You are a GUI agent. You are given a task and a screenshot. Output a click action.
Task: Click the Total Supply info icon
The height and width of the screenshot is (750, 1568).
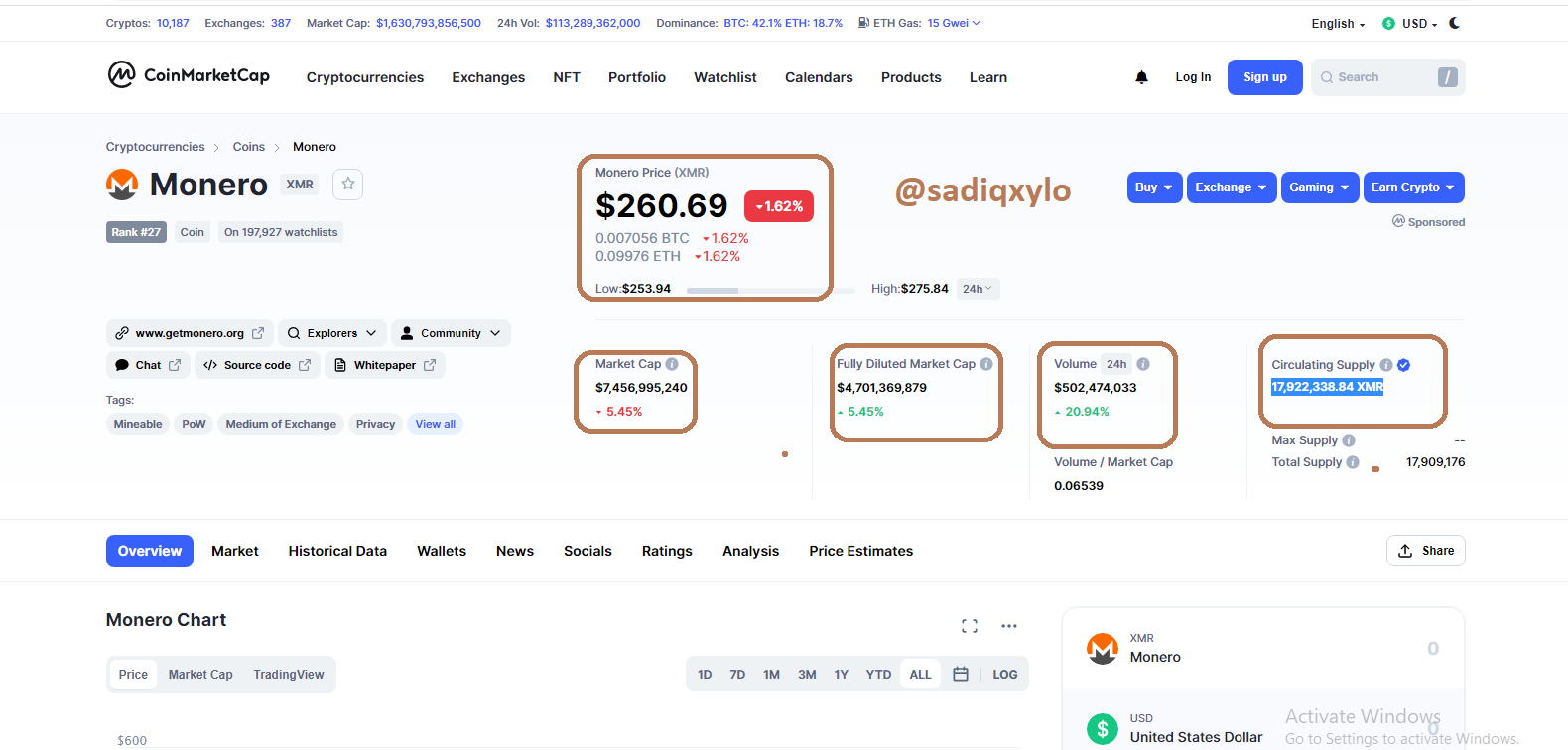tap(1353, 462)
